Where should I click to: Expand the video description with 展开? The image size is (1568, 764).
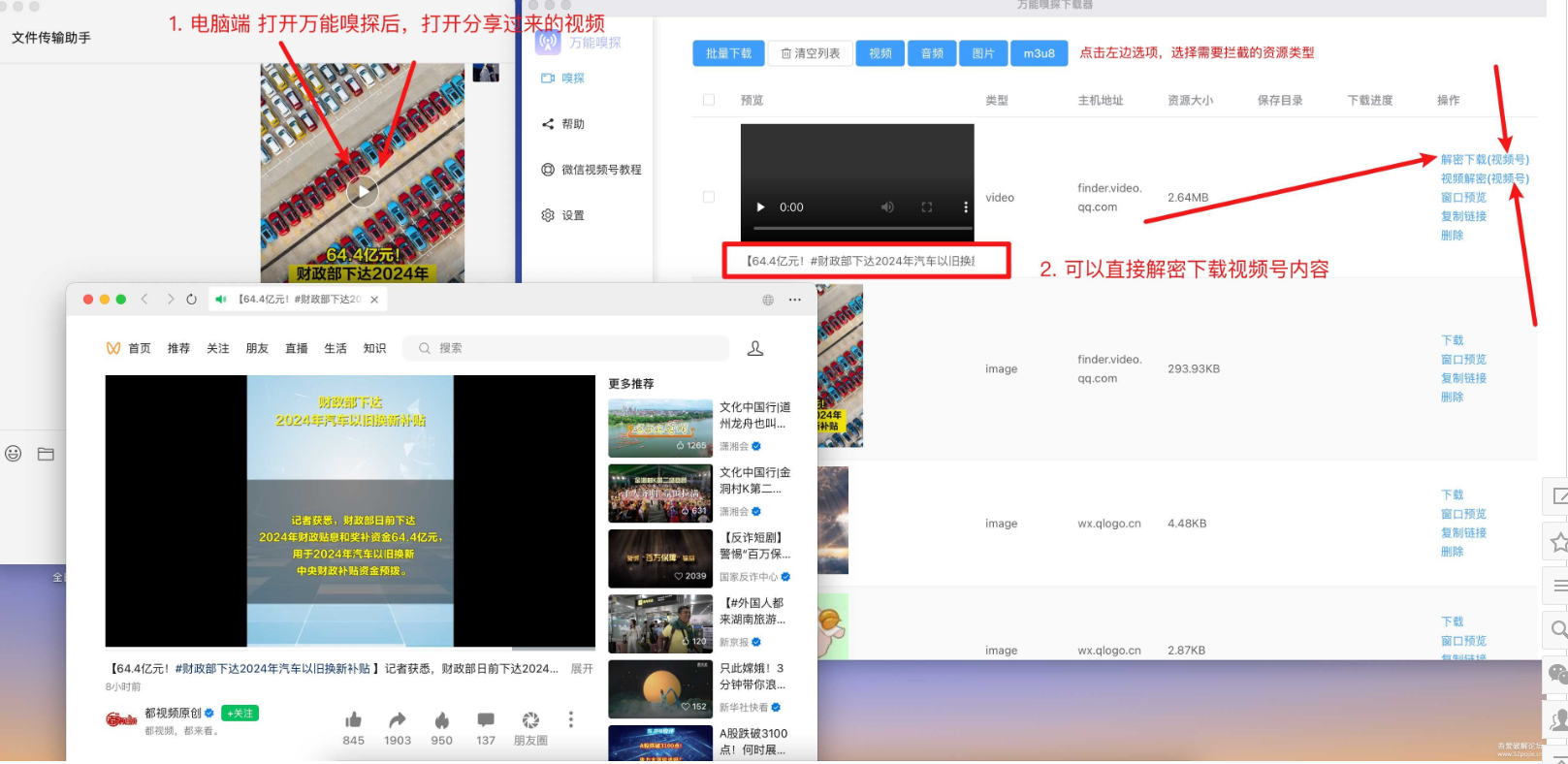pyautogui.click(x=582, y=669)
